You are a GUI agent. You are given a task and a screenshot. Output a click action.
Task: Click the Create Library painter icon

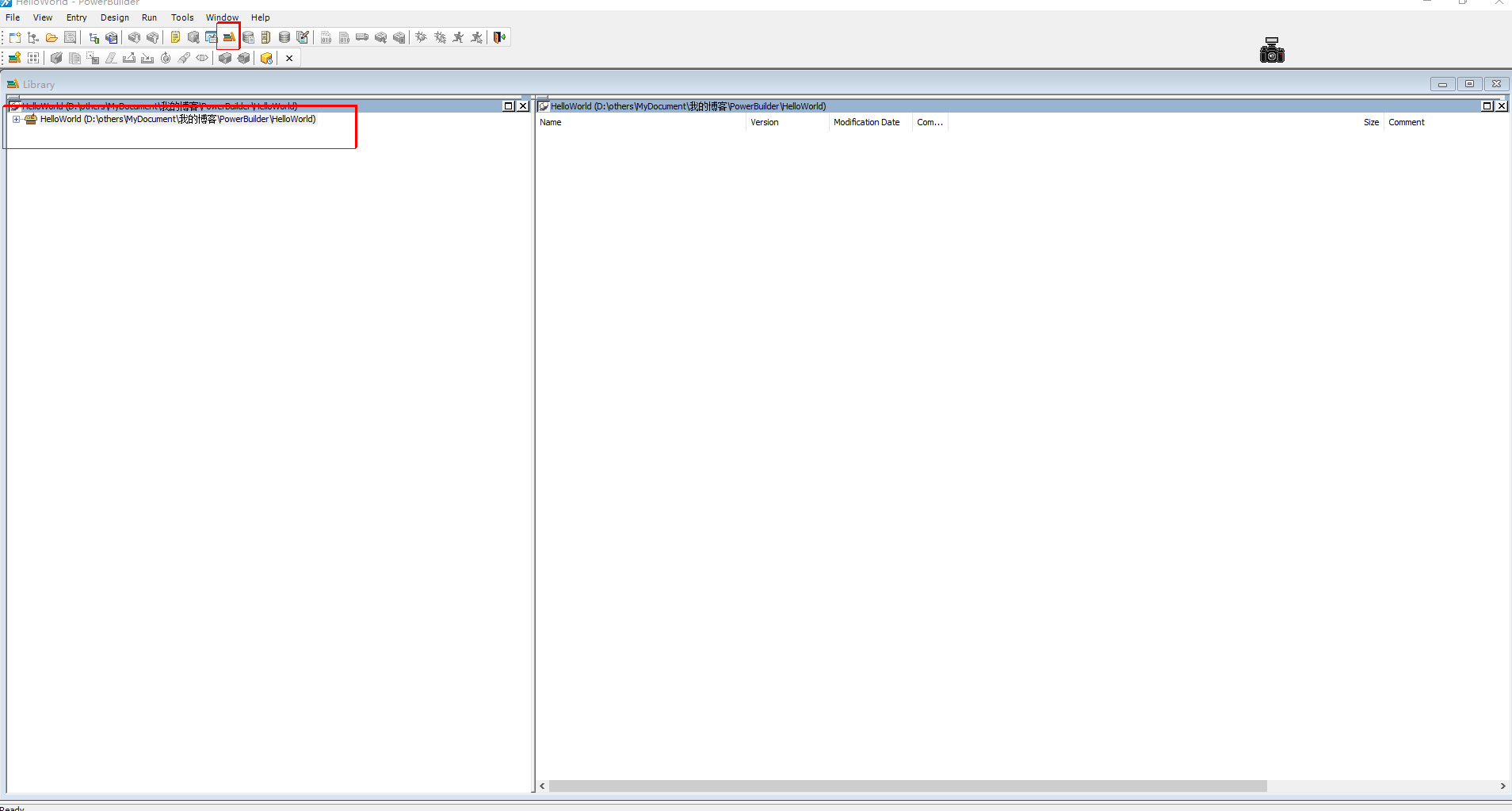14,58
